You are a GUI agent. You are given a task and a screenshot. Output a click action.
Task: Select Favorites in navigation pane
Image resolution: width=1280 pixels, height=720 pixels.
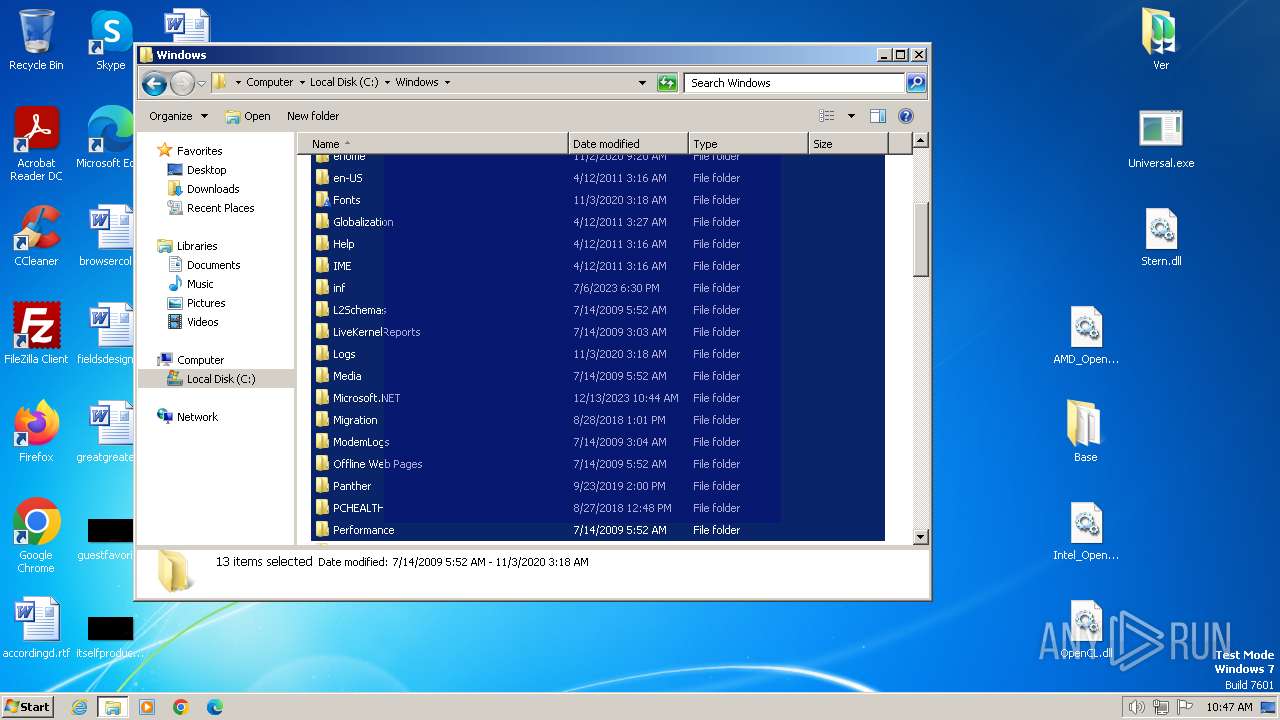[x=199, y=151]
